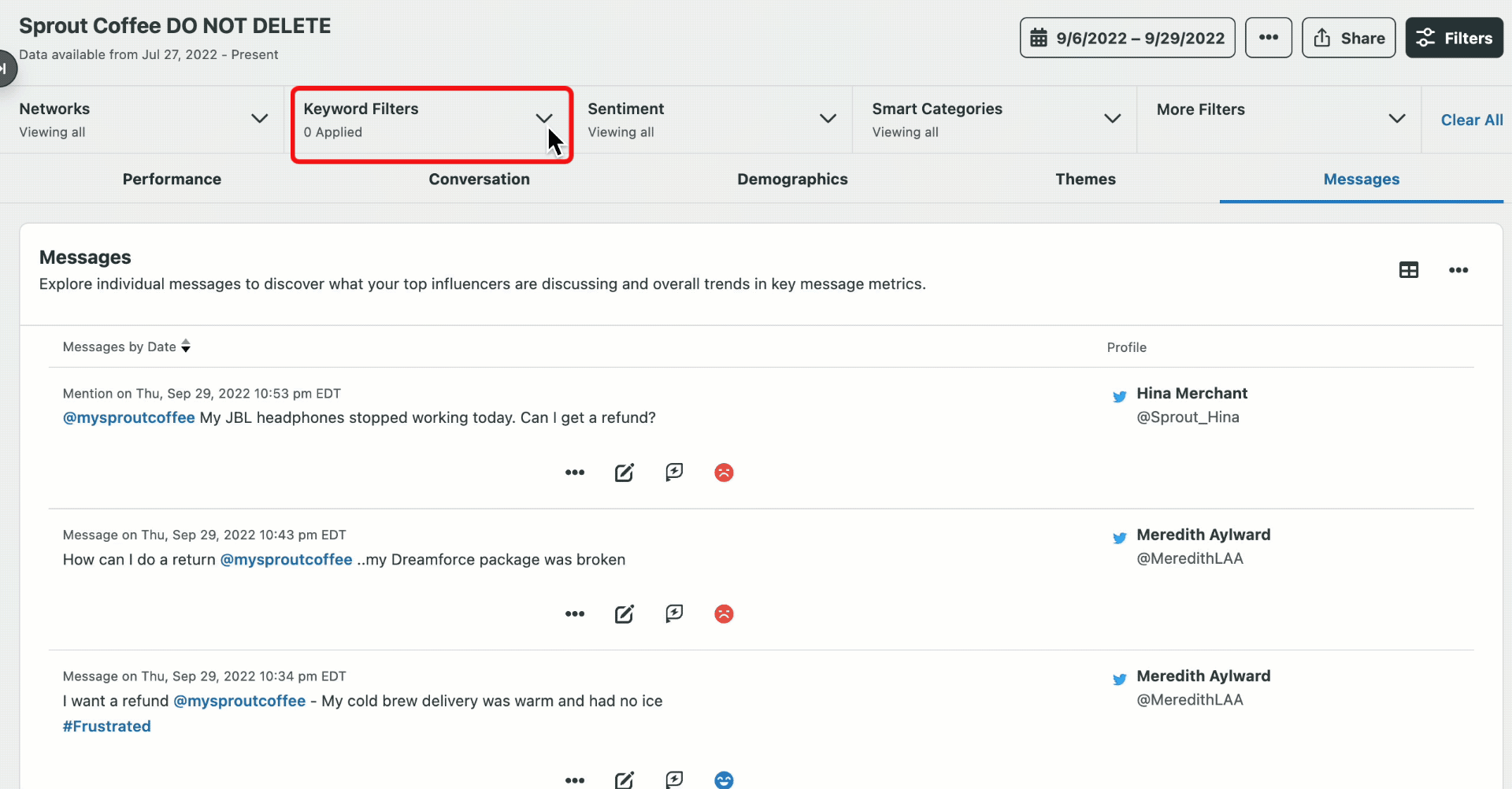This screenshot has width=1512, height=789.
Task: Switch Messages panel to table view icon
Action: pyautogui.click(x=1408, y=270)
